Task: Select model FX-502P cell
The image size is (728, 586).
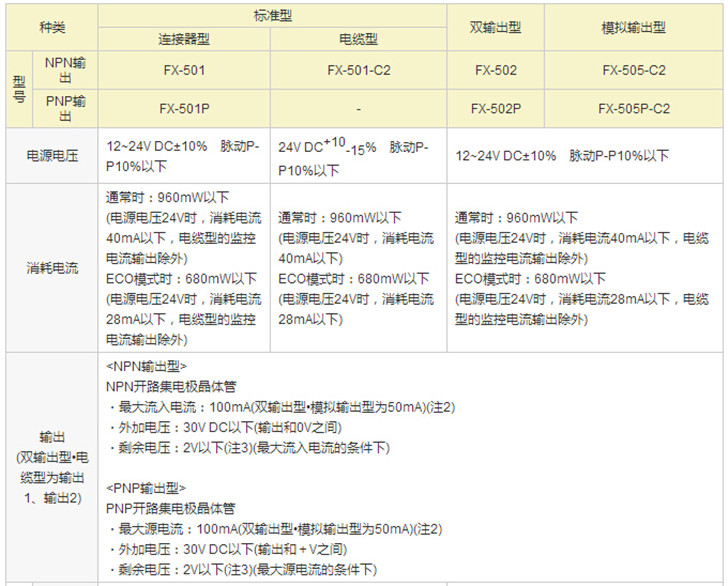Action: coord(495,109)
